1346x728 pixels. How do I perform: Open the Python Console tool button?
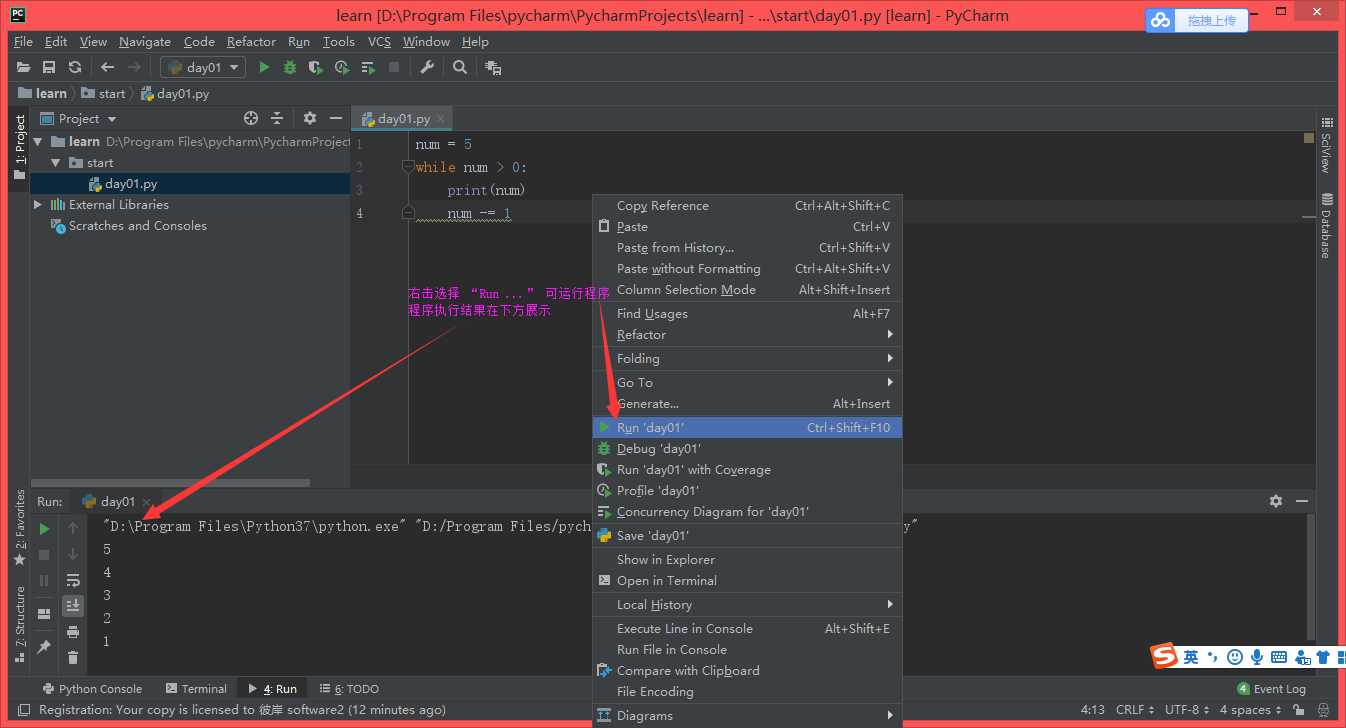[x=92, y=689]
